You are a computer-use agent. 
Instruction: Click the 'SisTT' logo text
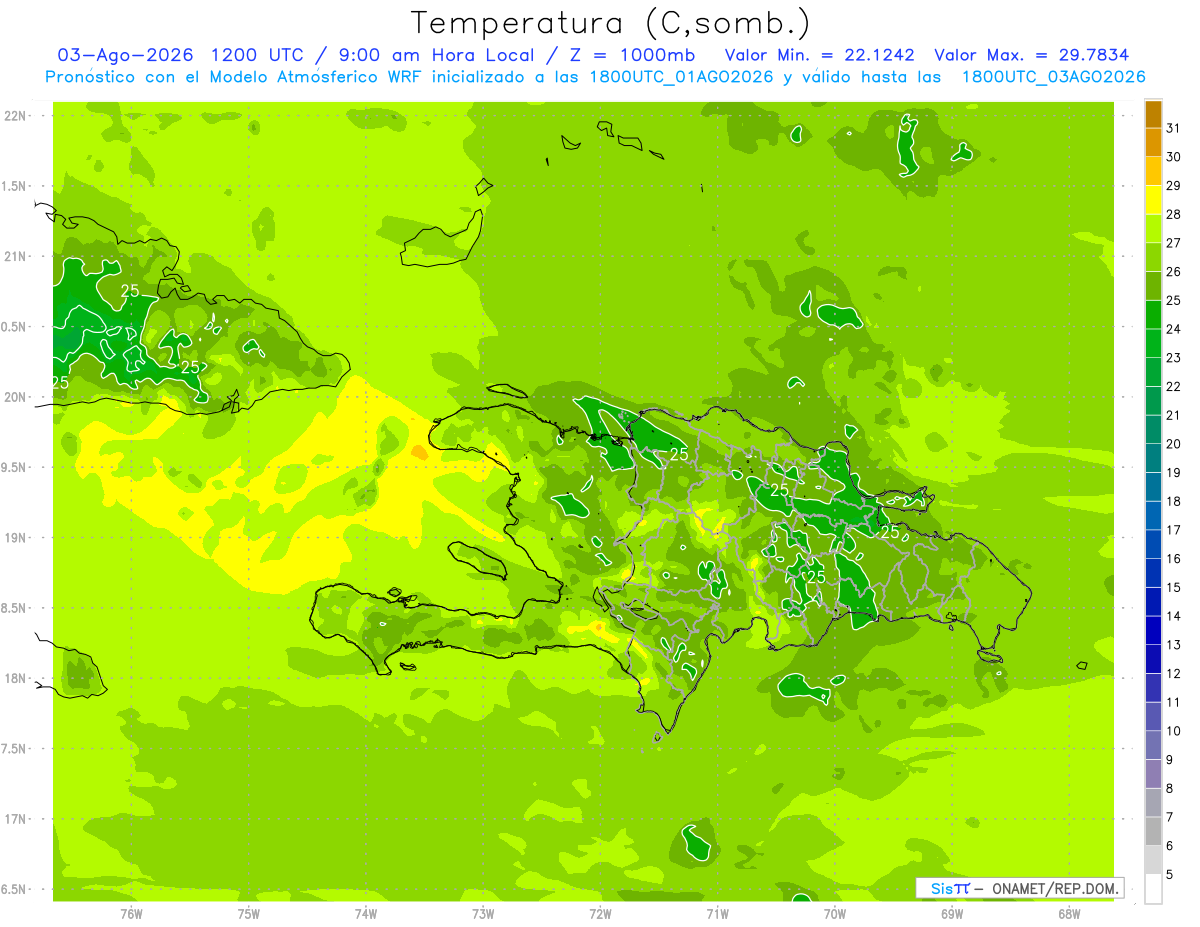tap(950, 888)
